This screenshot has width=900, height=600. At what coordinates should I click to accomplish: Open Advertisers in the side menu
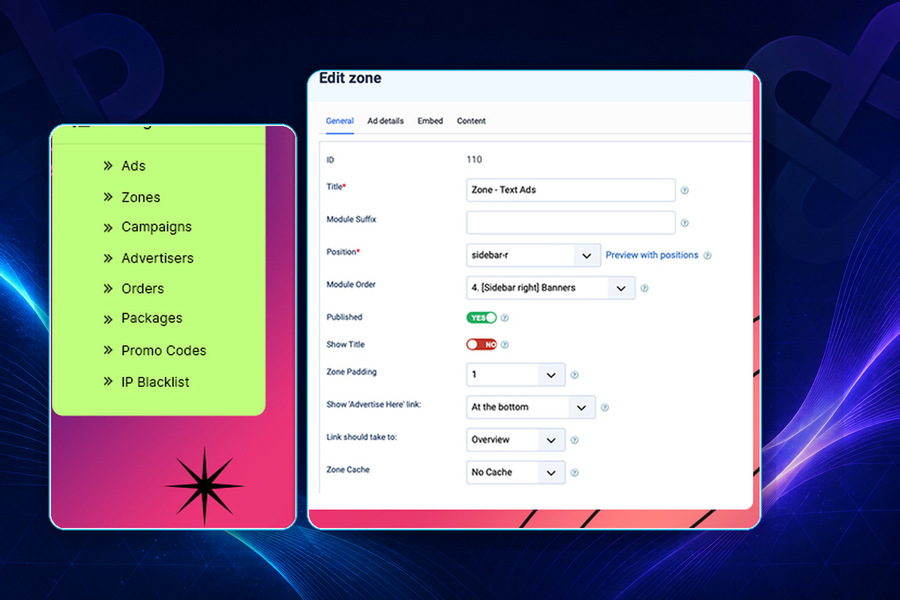click(x=157, y=258)
